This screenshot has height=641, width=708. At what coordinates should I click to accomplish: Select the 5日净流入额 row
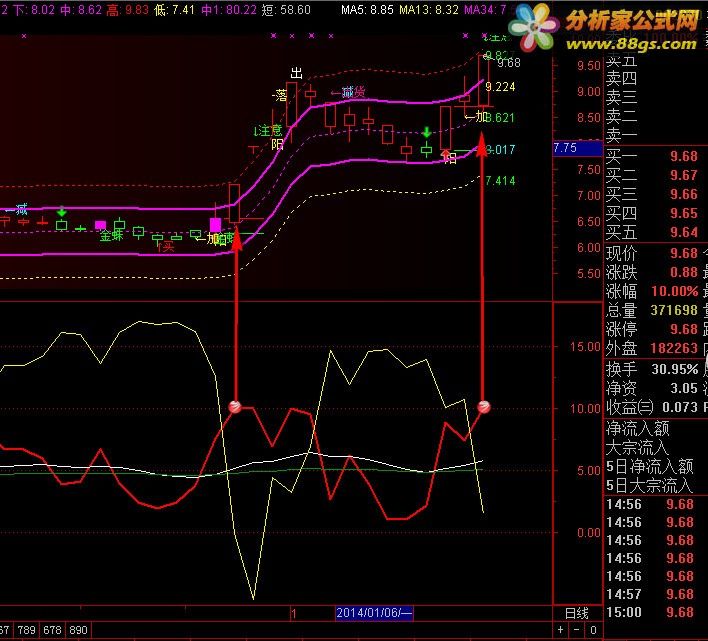pyautogui.click(x=650, y=466)
